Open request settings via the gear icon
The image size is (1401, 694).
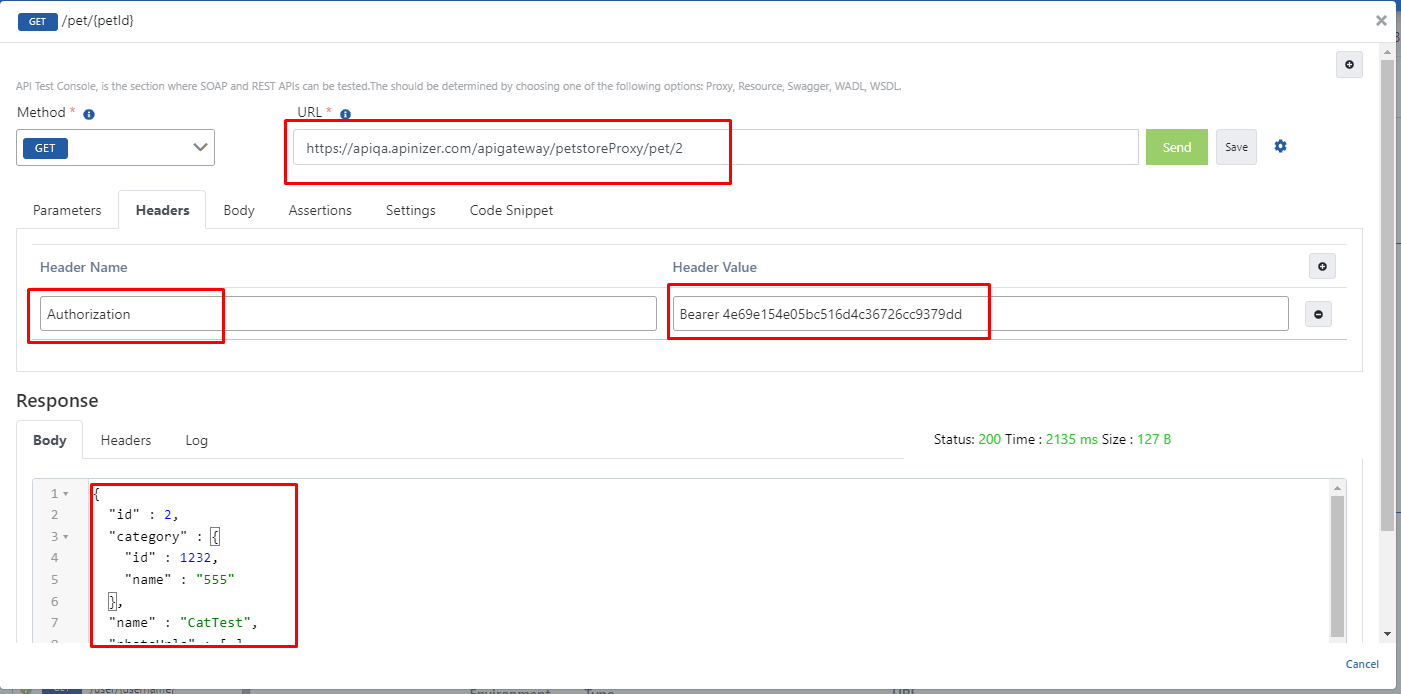pyautogui.click(x=1280, y=146)
